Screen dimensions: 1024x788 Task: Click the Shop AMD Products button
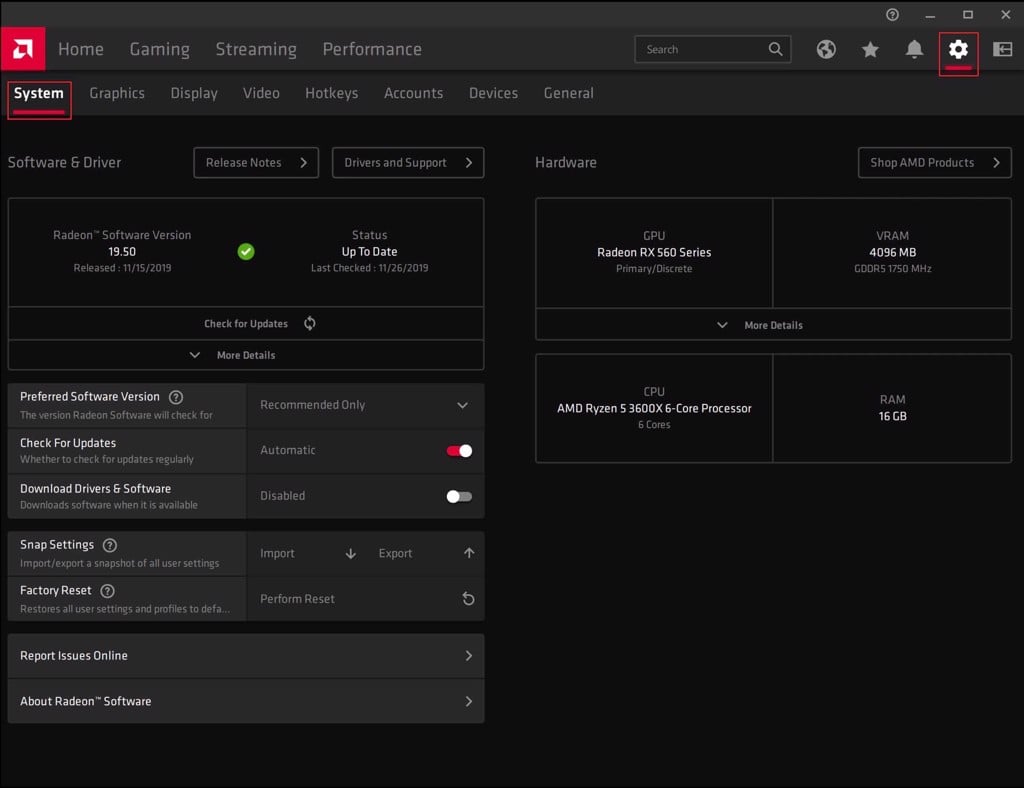tap(935, 163)
